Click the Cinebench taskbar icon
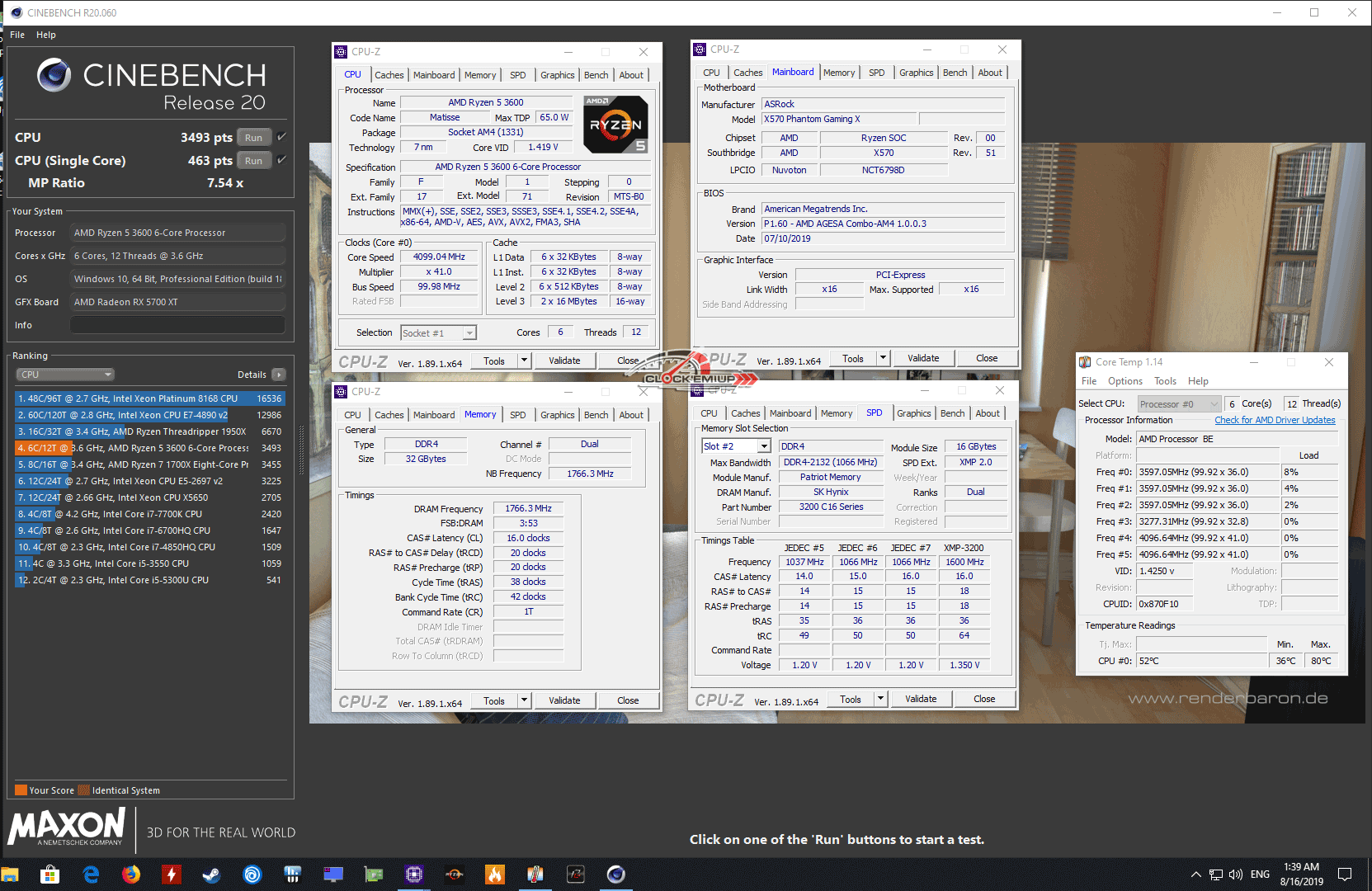This screenshot has height=891, width=1372. [x=615, y=874]
